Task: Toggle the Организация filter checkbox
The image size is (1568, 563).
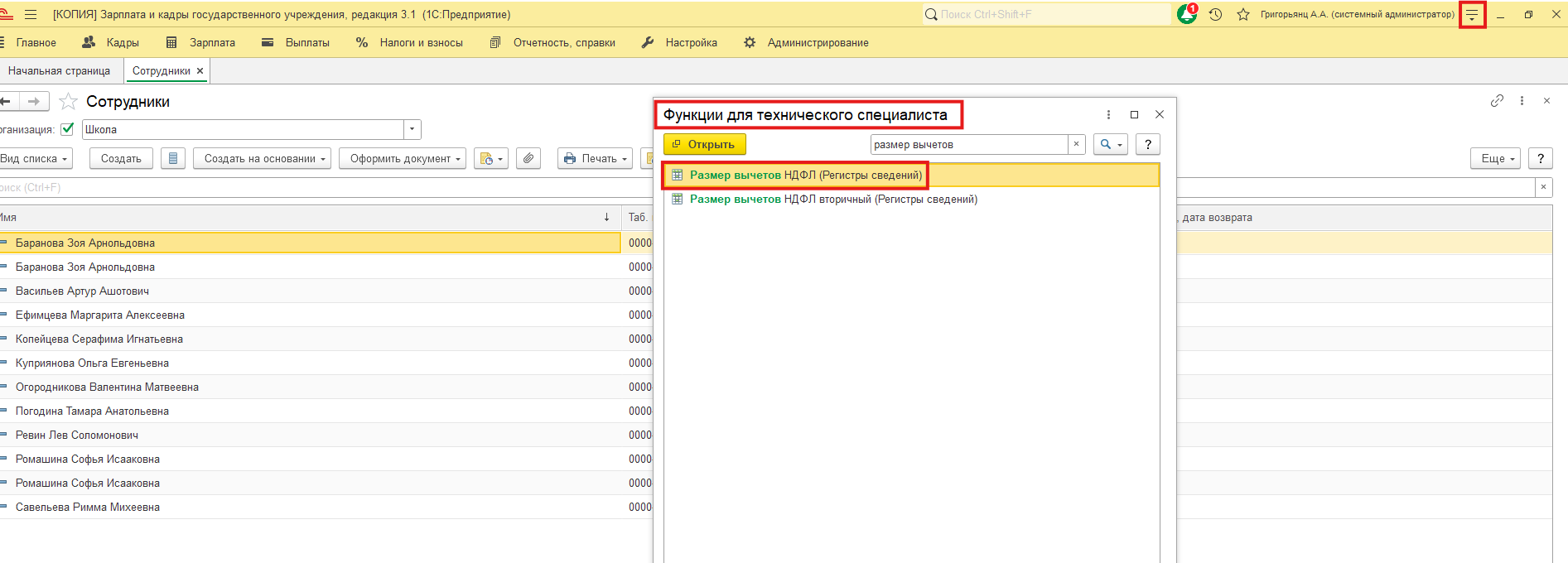Action: [68, 129]
